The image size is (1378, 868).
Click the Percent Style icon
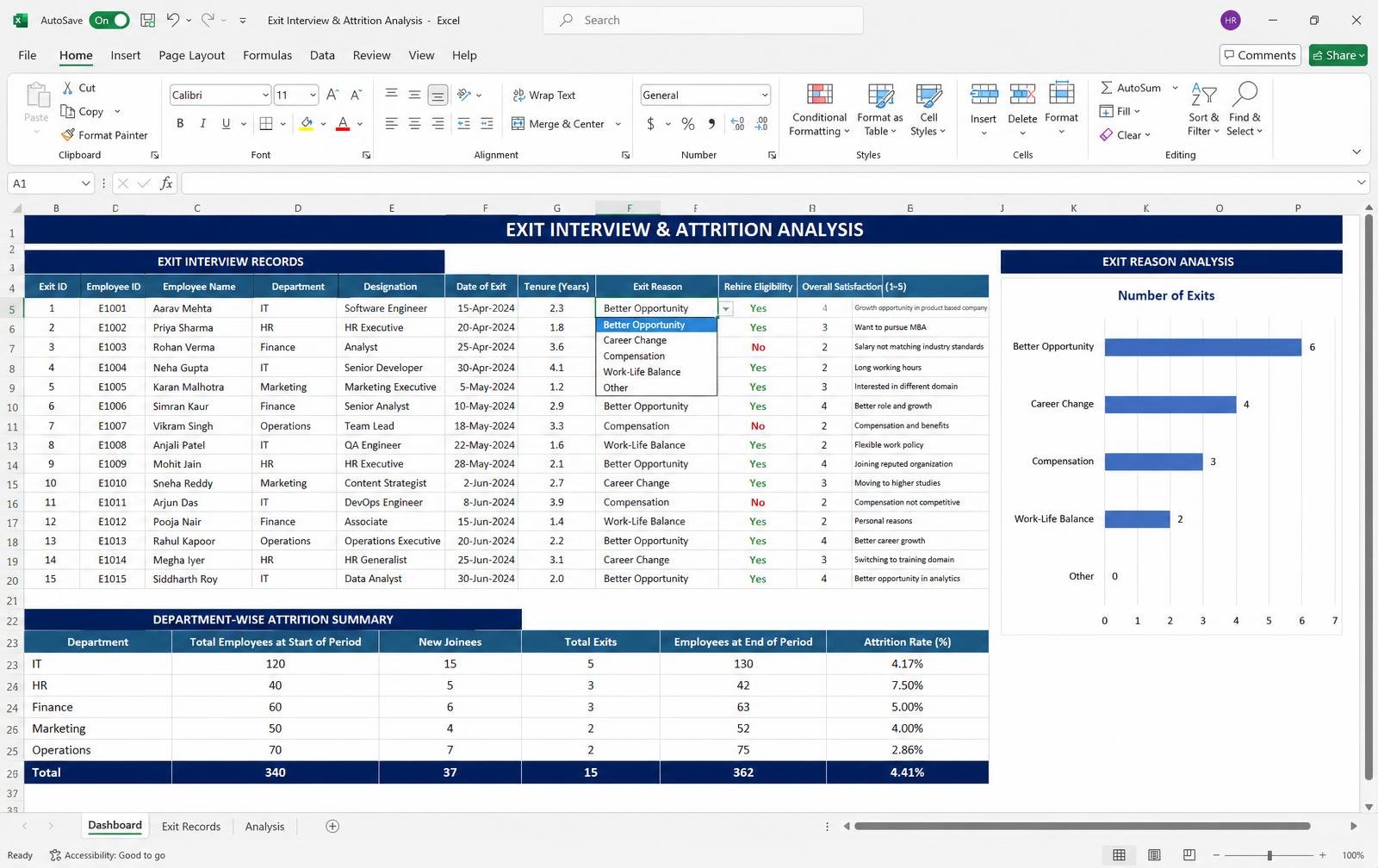coord(688,124)
